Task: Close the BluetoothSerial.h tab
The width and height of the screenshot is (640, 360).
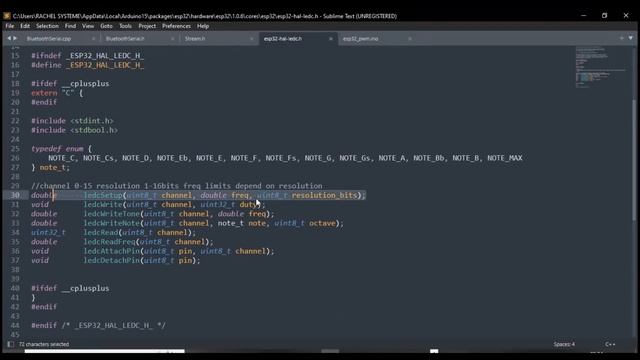Action: pyautogui.click(x=172, y=39)
